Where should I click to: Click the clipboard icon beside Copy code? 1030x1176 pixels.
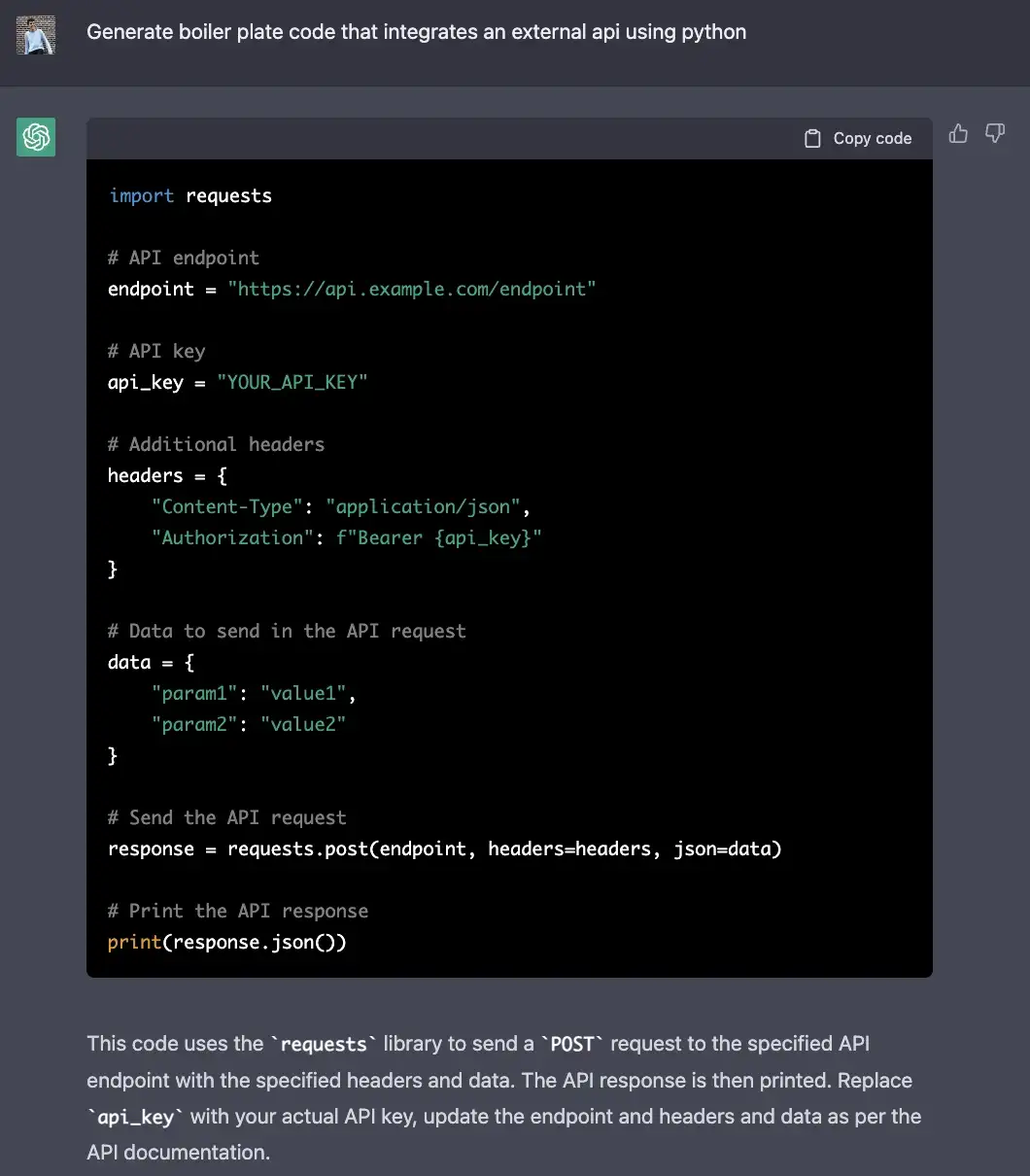pyautogui.click(x=813, y=137)
